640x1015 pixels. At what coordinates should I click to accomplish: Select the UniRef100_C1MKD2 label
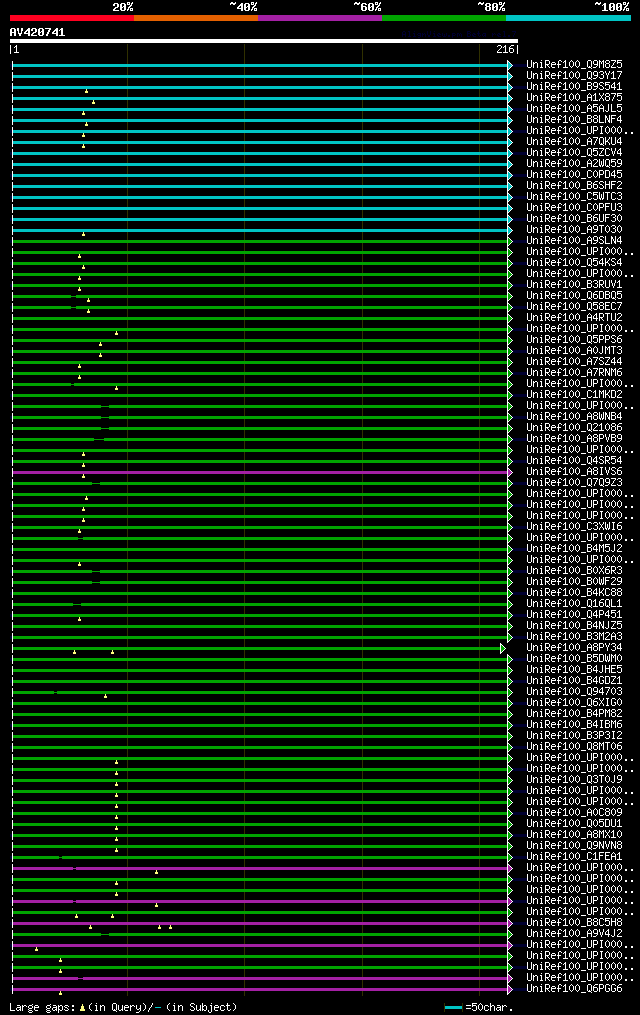coord(574,395)
